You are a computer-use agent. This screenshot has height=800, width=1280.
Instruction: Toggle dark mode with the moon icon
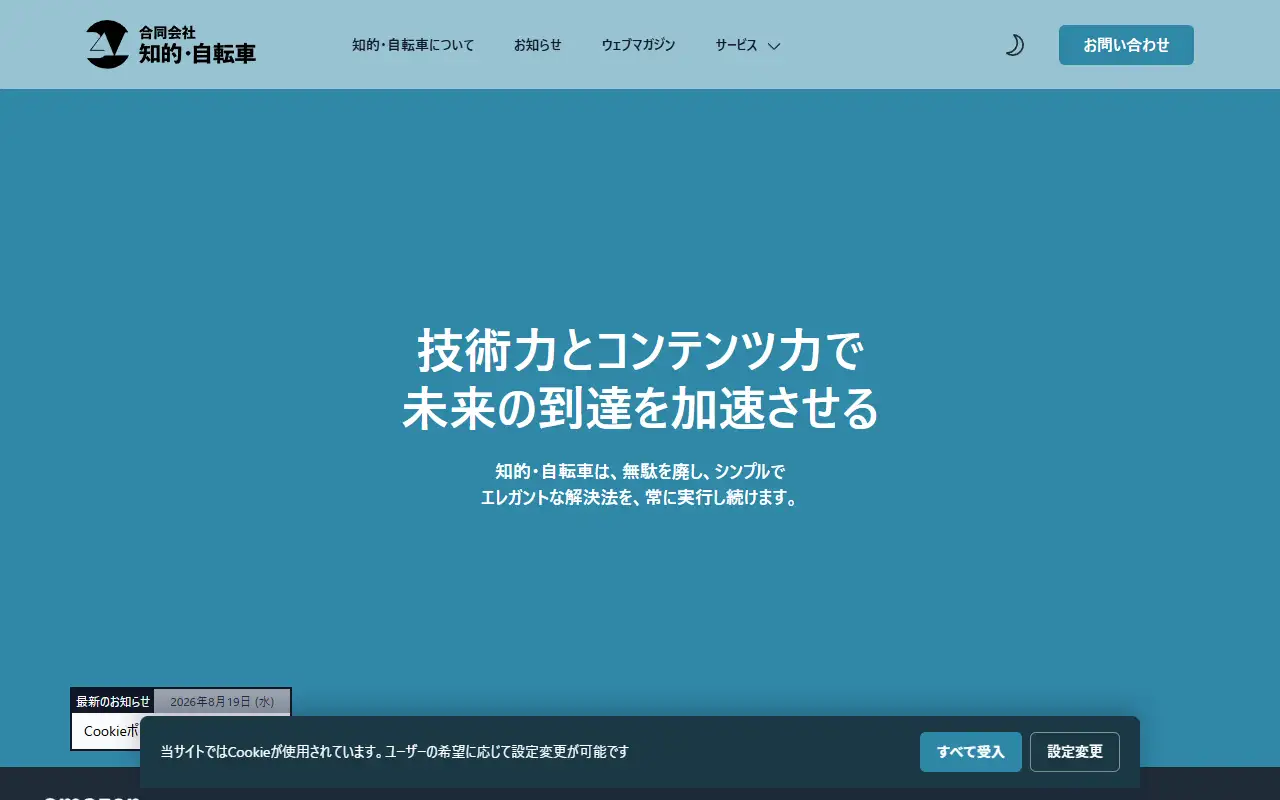pyautogui.click(x=1014, y=45)
